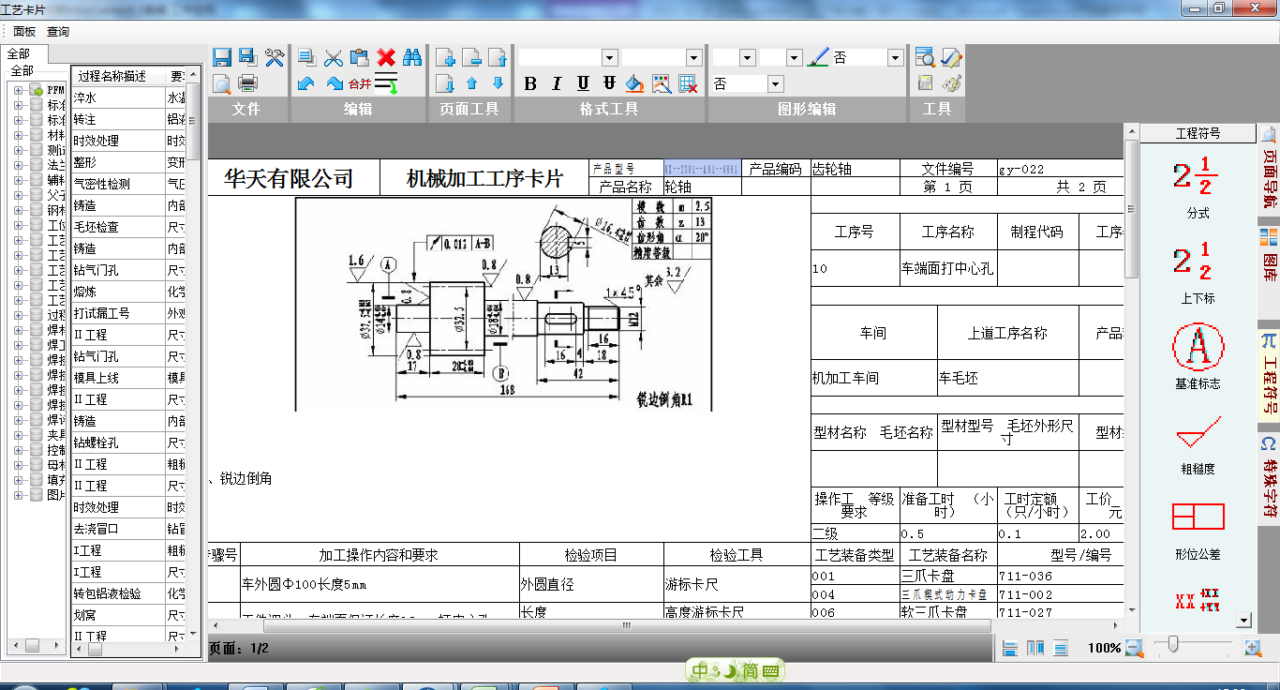Click the Save file icon
Image resolution: width=1280 pixels, height=690 pixels.
(x=222, y=58)
